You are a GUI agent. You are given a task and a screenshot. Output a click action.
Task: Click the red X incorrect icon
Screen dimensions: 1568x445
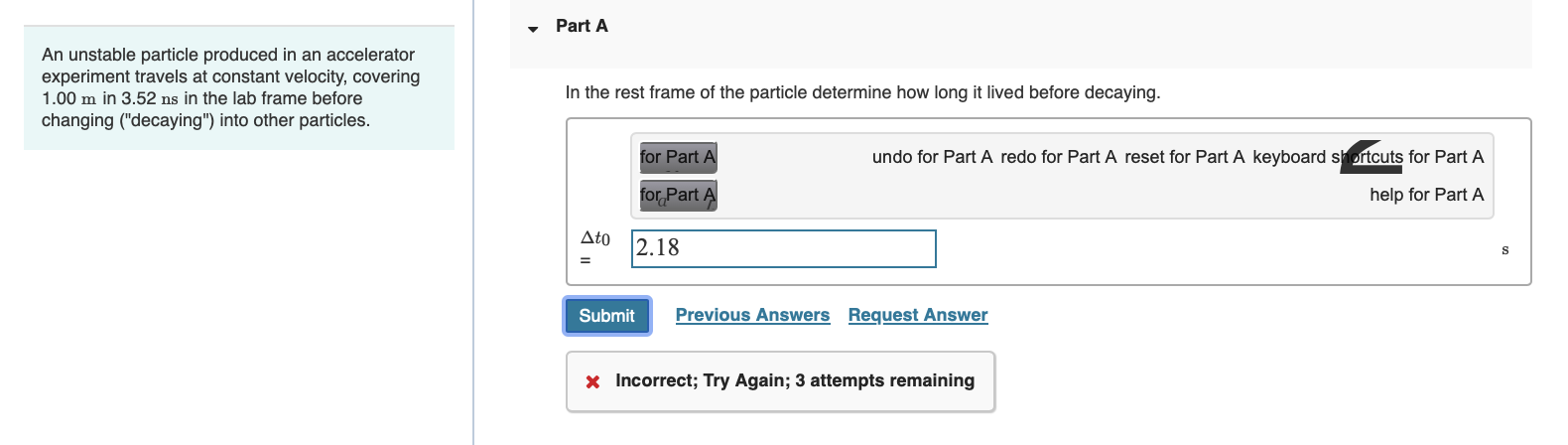(x=592, y=381)
